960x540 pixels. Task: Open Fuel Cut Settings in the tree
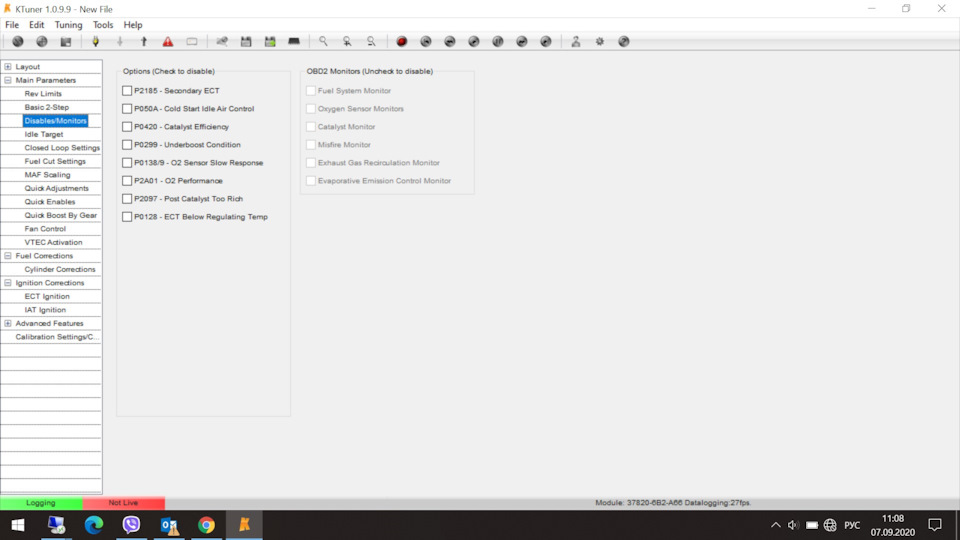point(55,161)
